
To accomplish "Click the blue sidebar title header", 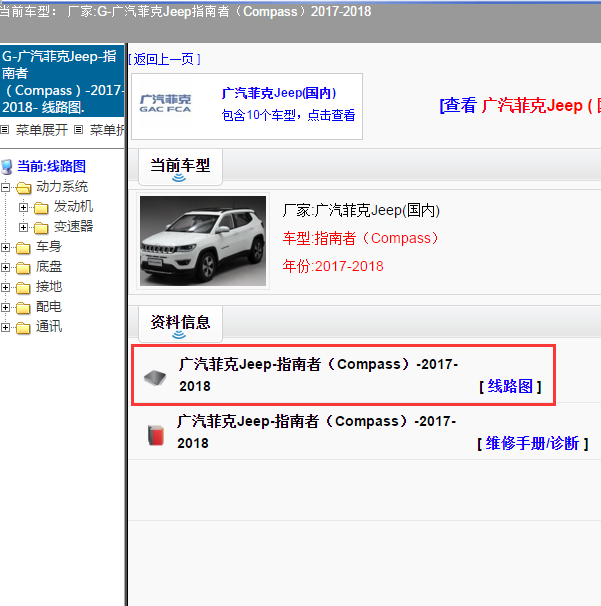I will coord(62,81).
